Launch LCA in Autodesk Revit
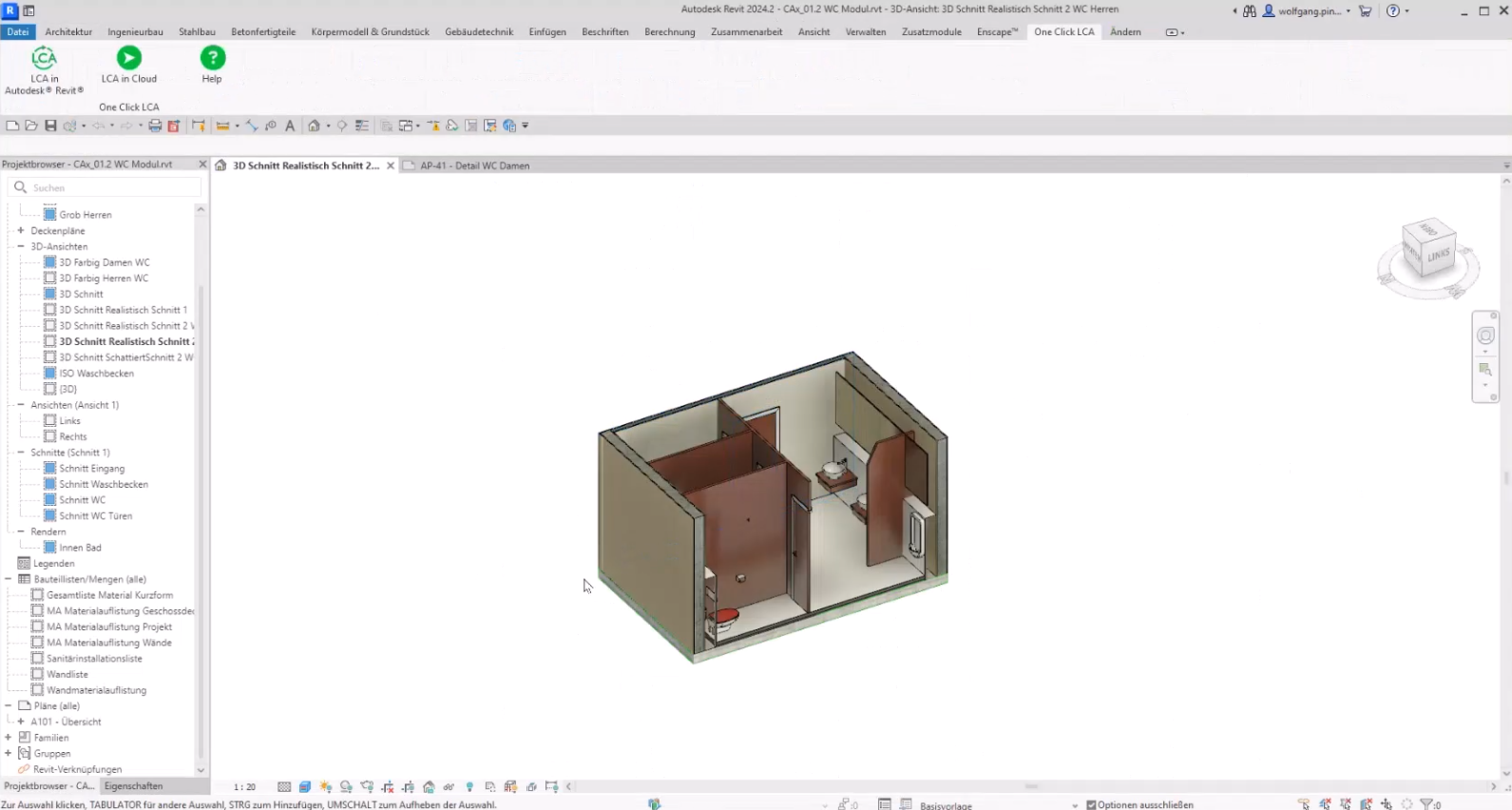This screenshot has width=1512, height=810. pyautogui.click(x=44, y=70)
